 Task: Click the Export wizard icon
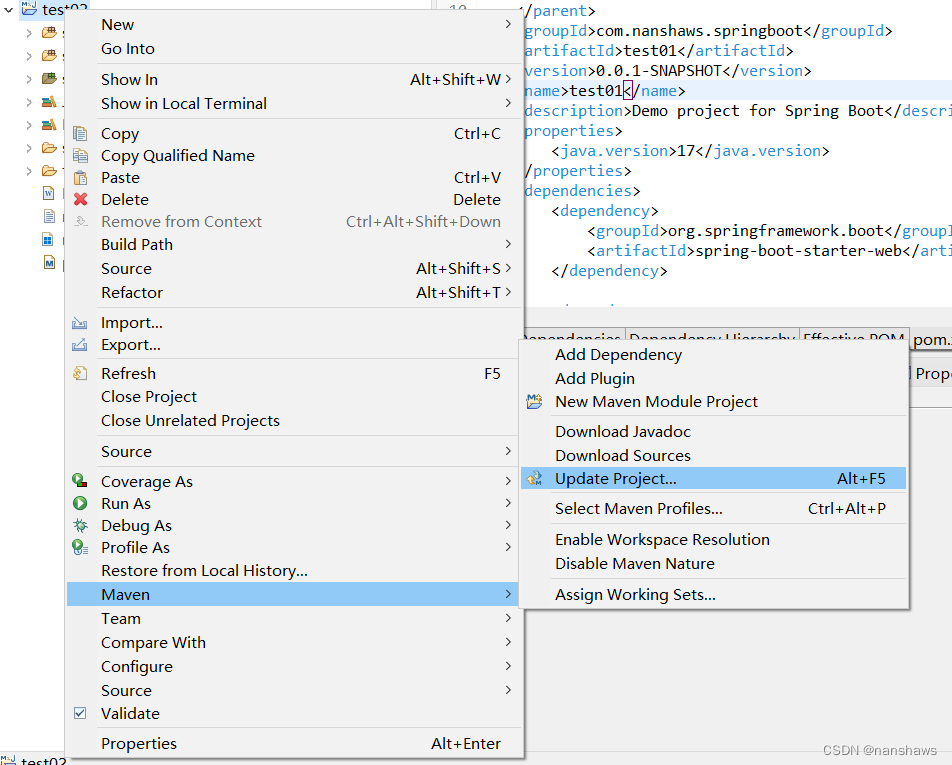coord(81,345)
